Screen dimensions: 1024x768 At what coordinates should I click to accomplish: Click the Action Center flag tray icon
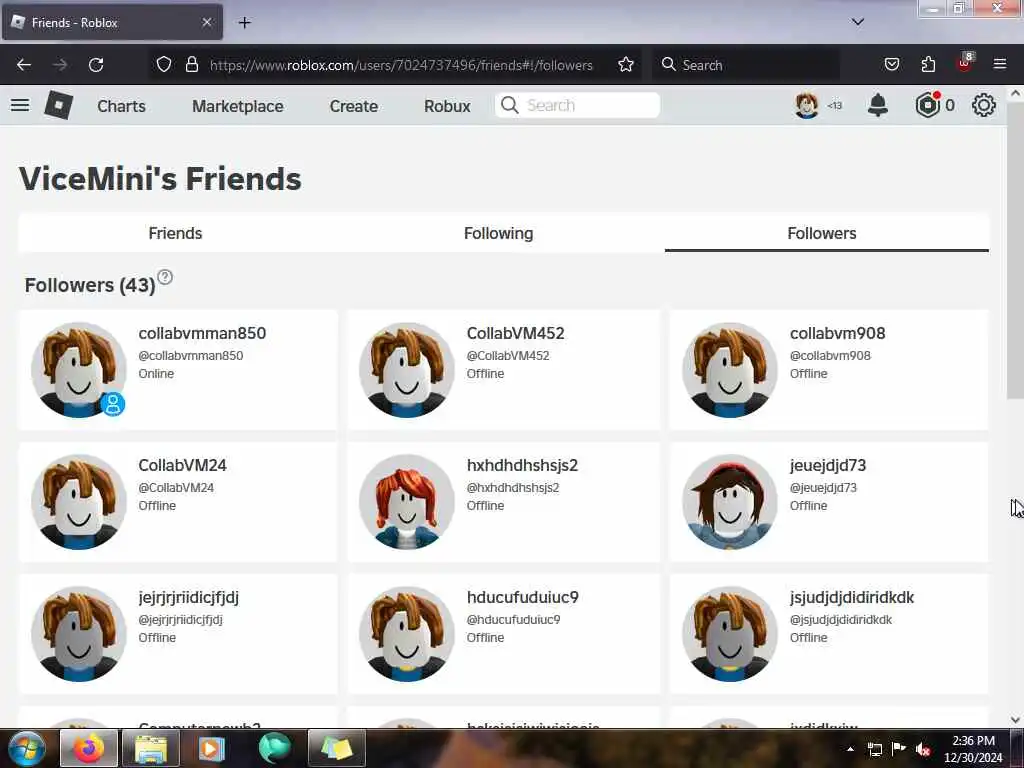tap(899, 749)
